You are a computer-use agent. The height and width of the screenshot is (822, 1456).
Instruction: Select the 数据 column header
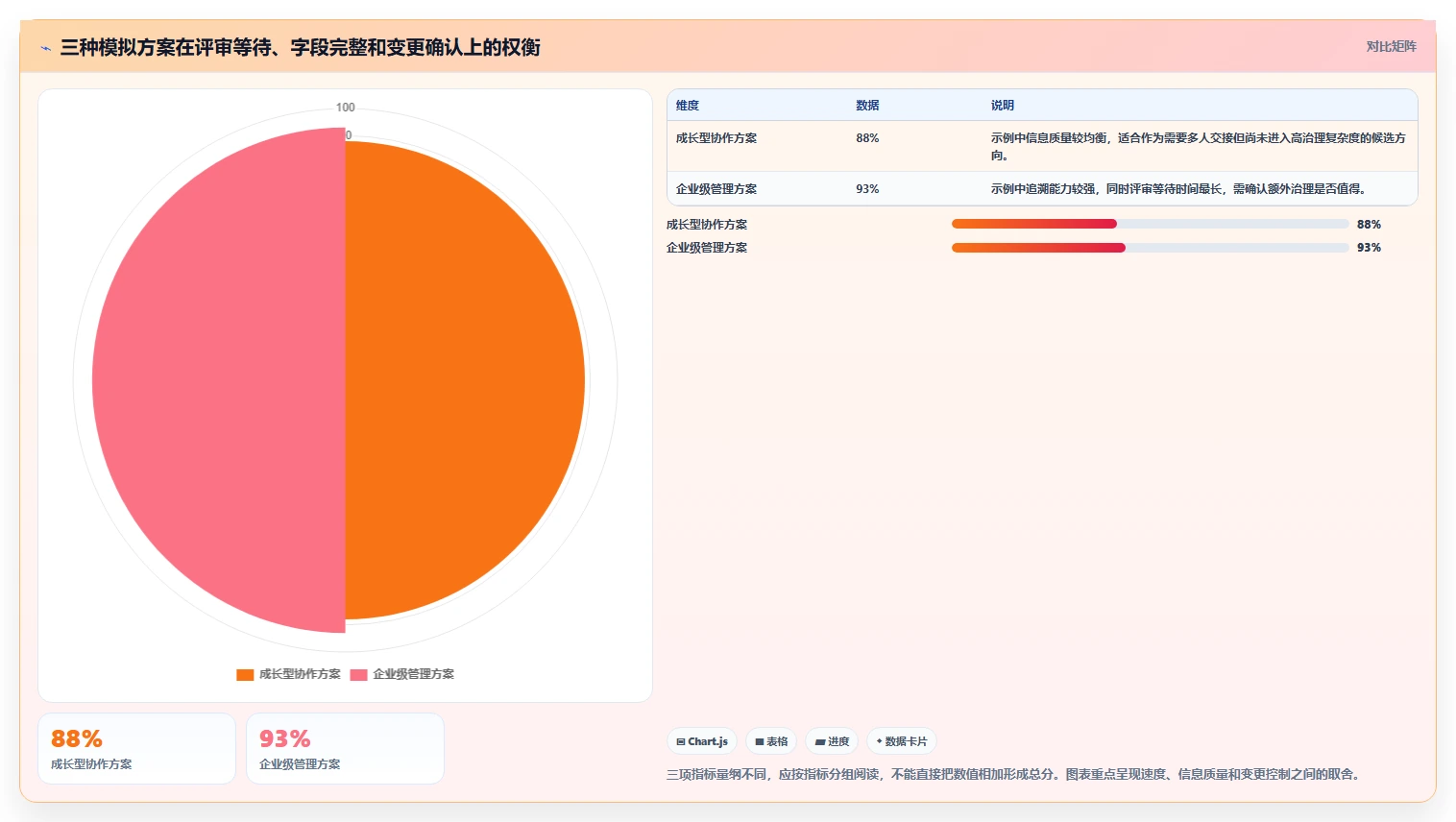(867, 106)
